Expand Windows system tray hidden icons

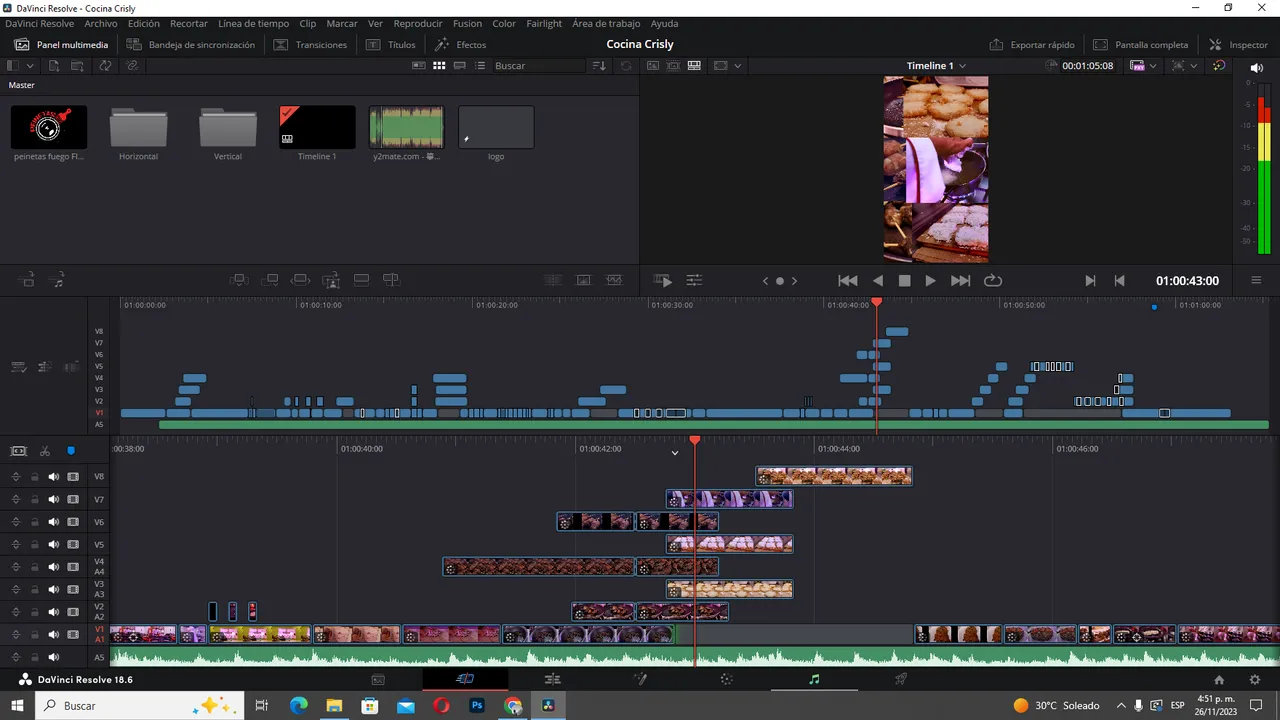1121,705
